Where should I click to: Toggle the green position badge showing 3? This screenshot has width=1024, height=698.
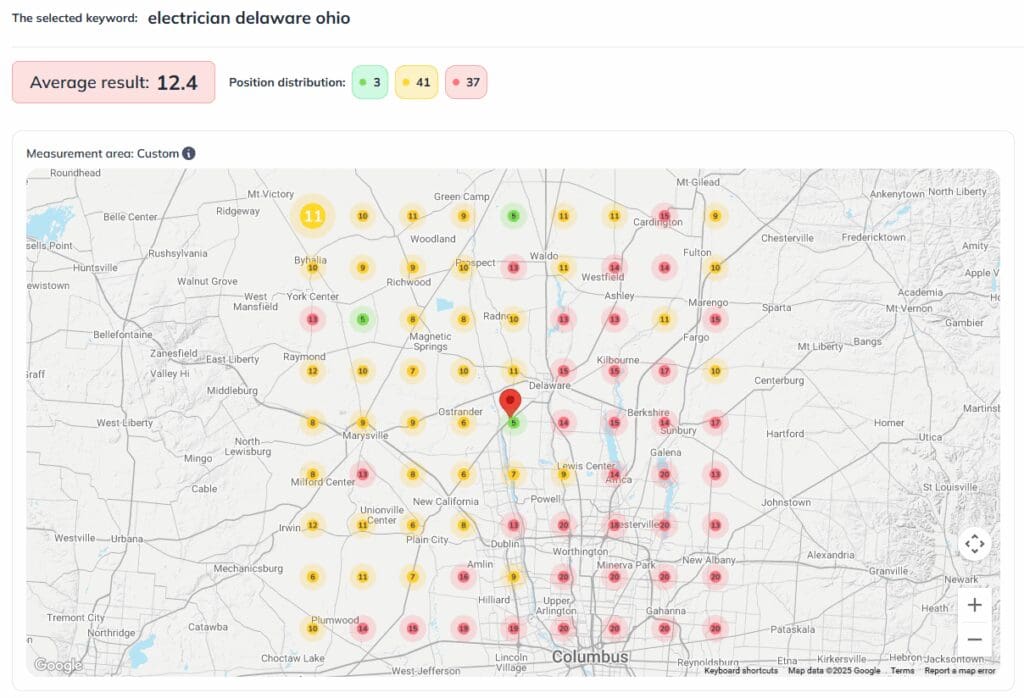coord(369,82)
